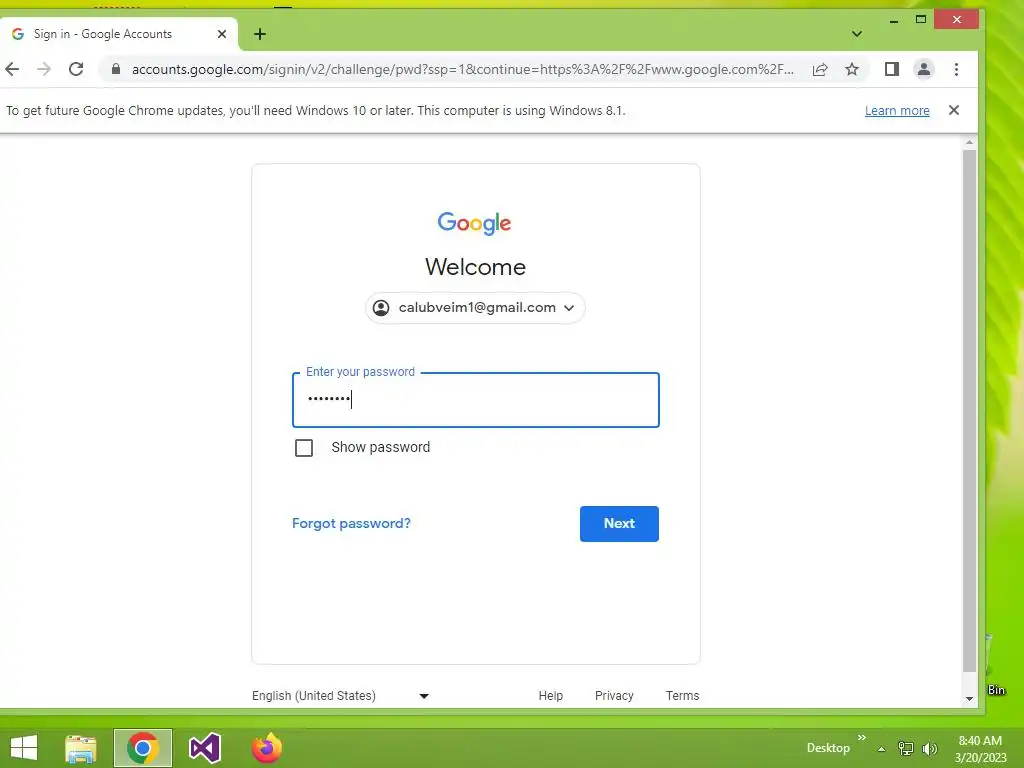The width and height of the screenshot is (1024, 768).
Task: Bookmark this tab with the star icon
Action: point(852,69)
